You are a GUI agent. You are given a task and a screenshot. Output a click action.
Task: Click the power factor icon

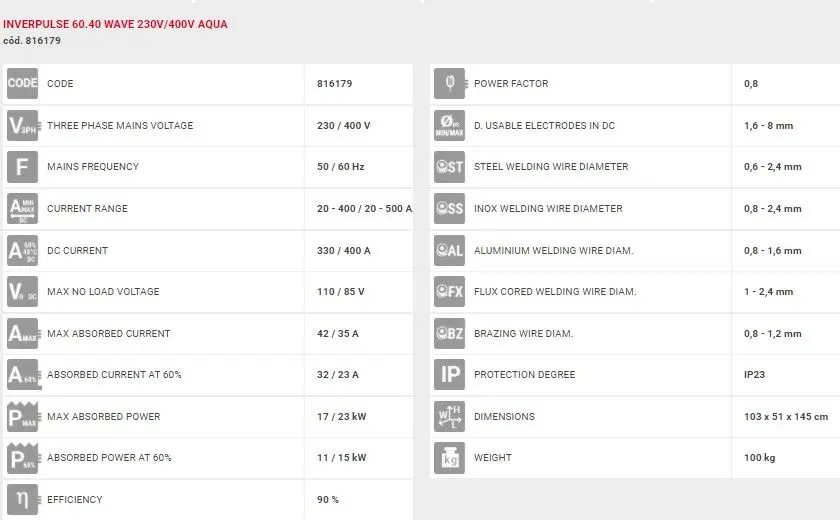pyautogui.click(x=449, y=84)
